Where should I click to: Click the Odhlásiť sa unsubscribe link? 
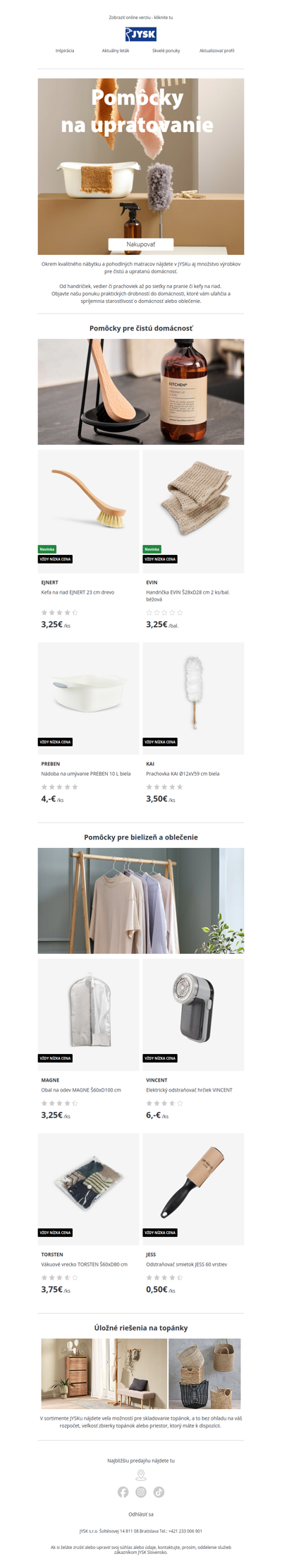click(x=141, y=1514)
